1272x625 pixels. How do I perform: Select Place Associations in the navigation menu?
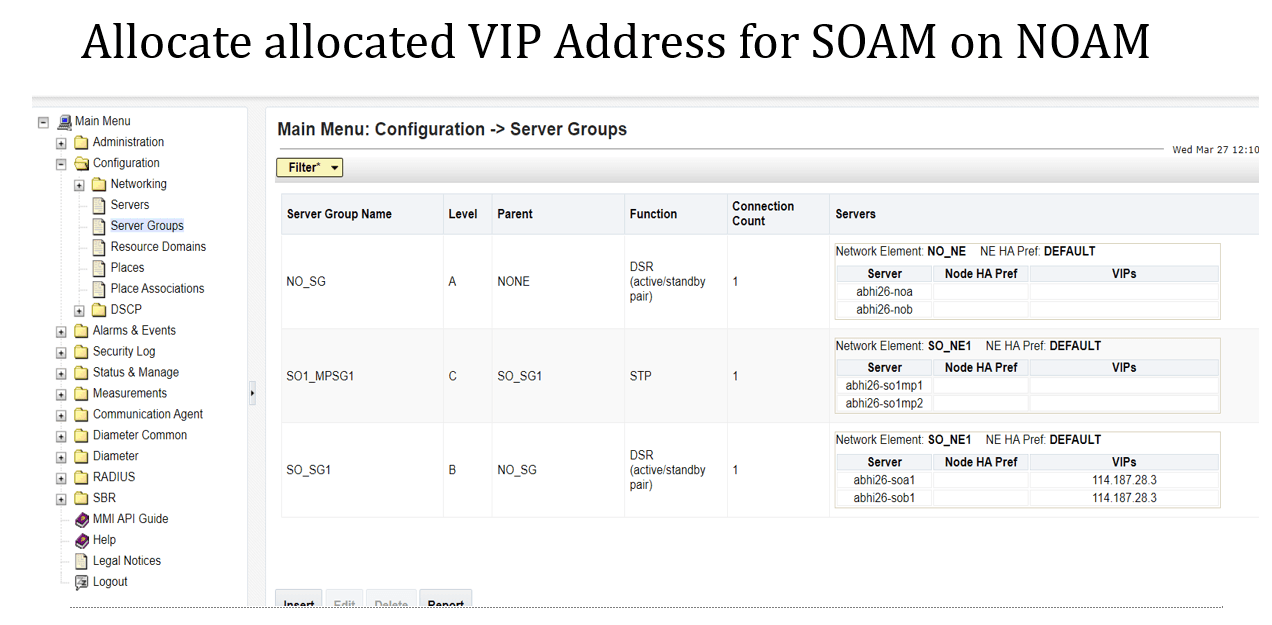(156, 288)
